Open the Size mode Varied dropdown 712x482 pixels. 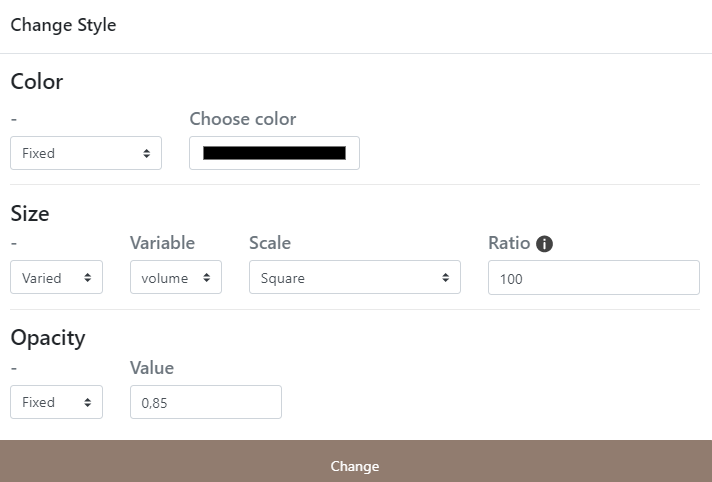[x=56, y=278]
